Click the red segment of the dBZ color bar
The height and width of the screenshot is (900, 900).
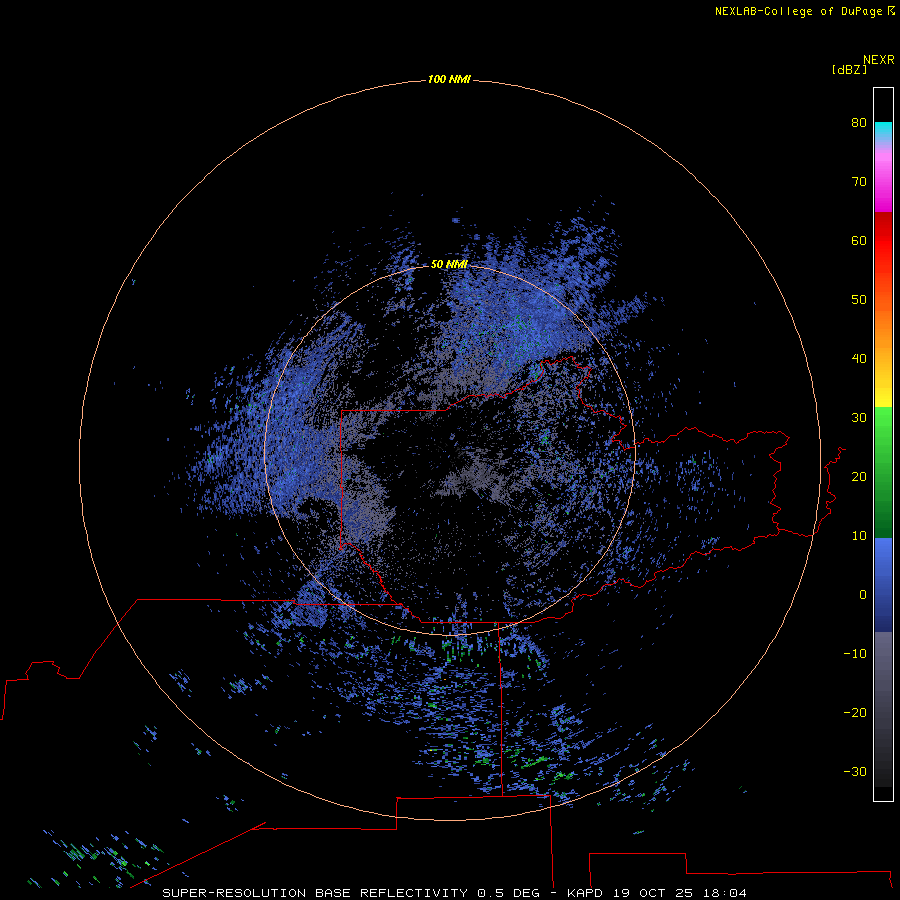(883, 241)
